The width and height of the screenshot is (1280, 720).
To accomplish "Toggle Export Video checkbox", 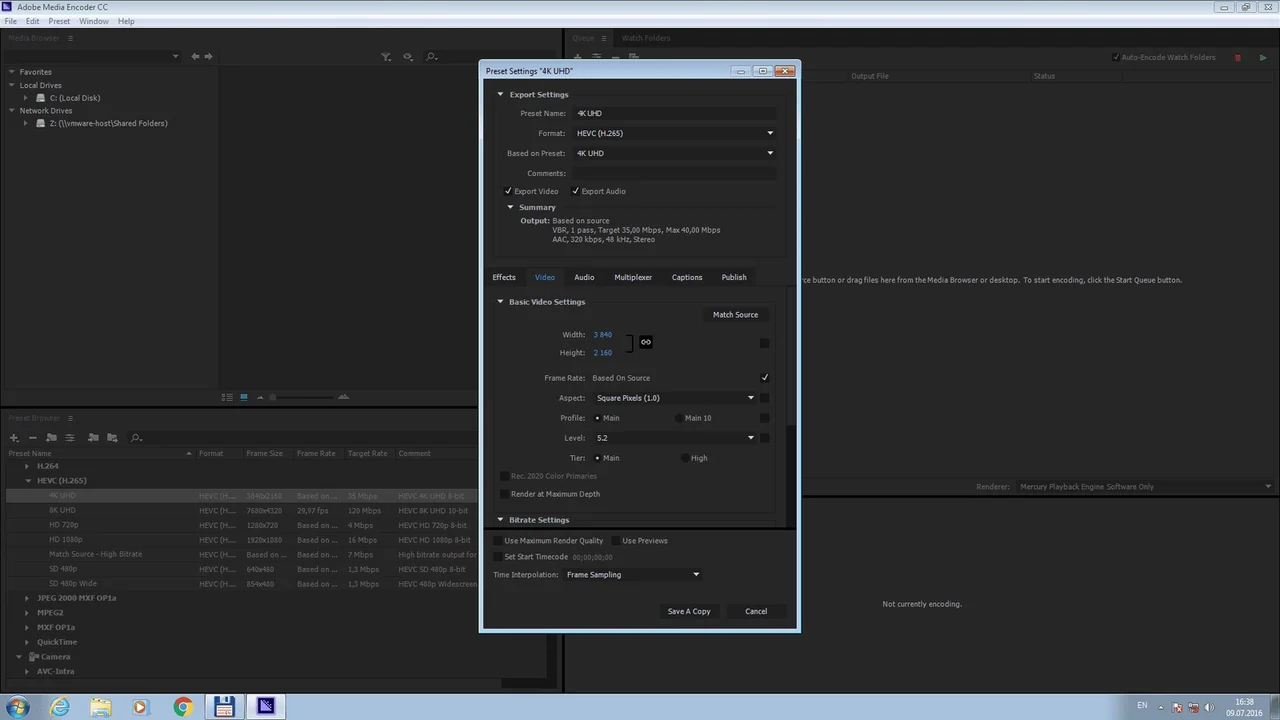I will pyautogui.click(x=508, y=191).
